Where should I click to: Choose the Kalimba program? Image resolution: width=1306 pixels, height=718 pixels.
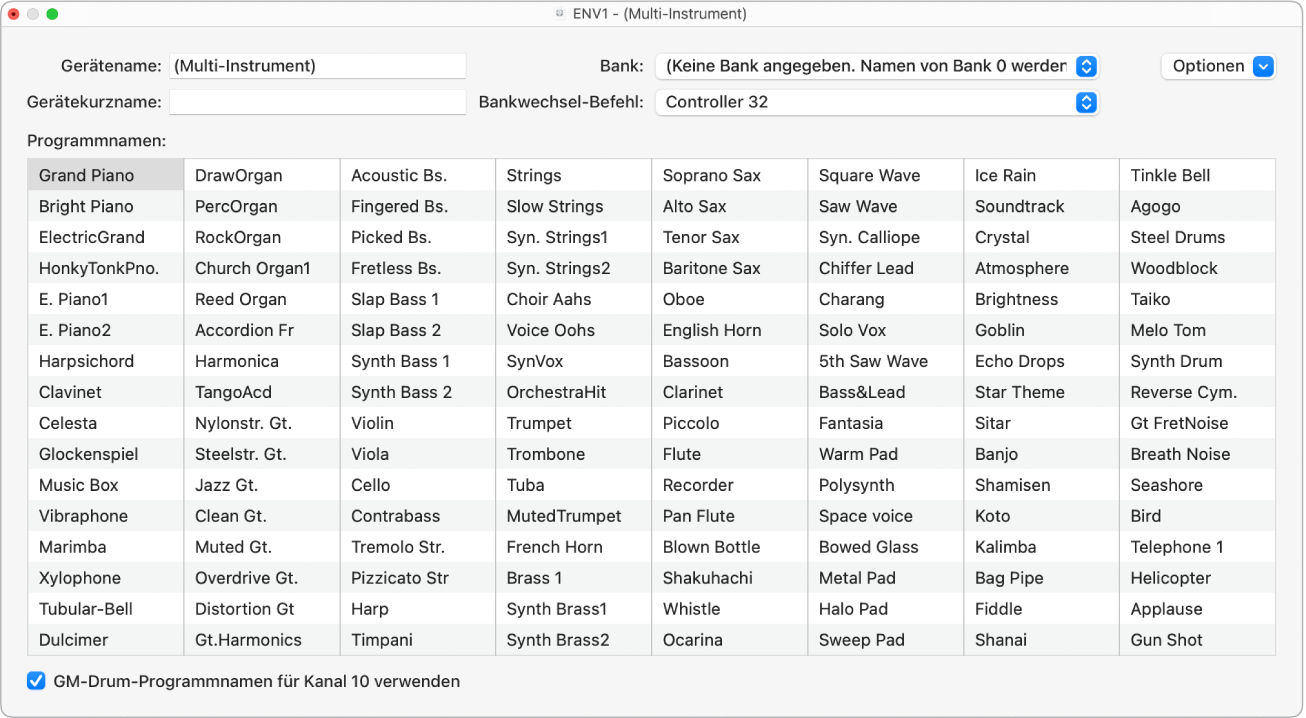point(1005,547)
